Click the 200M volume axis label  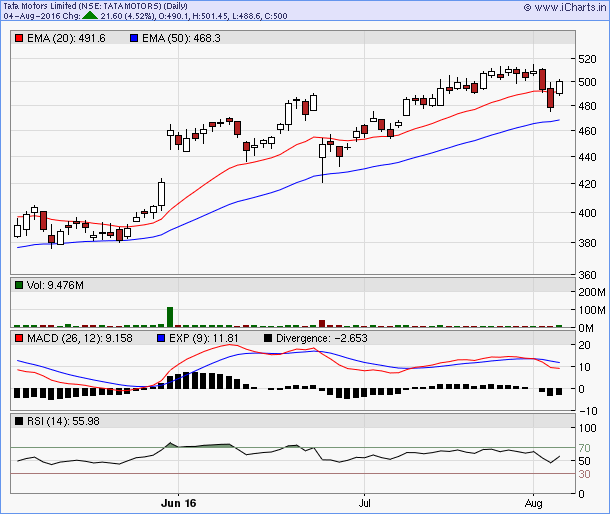pos(592,292)
